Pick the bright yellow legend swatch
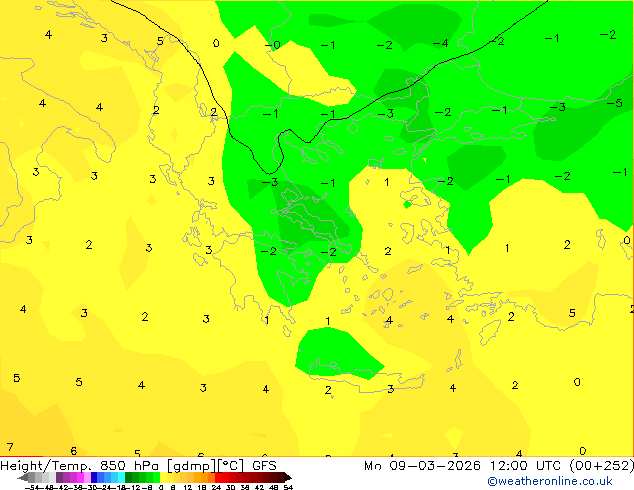This screenshot has height=490, width=634. pyautogui.click(x=164, y=477)
